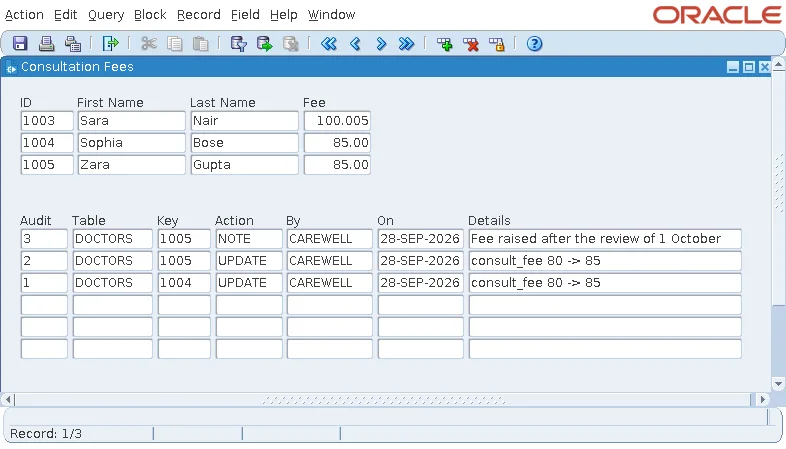The height and width of the screenshot is (449, 786).
Task: Open the Action menu
Action: (x=24, y=15)
